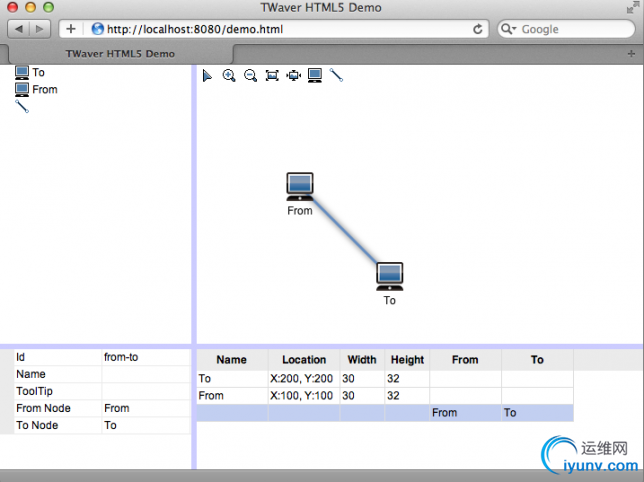Sort table by Location column header
This screenshot has height=482, width=644.
click(304, 360)
